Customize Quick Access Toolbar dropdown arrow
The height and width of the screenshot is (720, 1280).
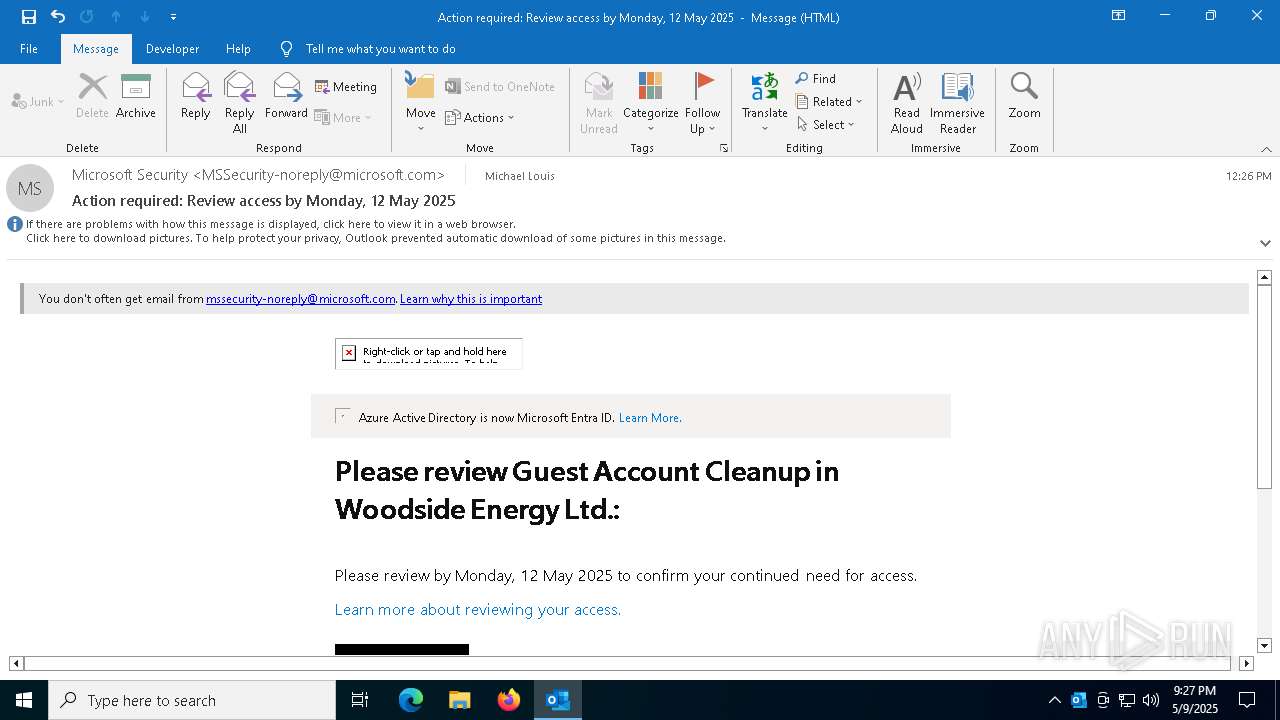tap(173, 17)
